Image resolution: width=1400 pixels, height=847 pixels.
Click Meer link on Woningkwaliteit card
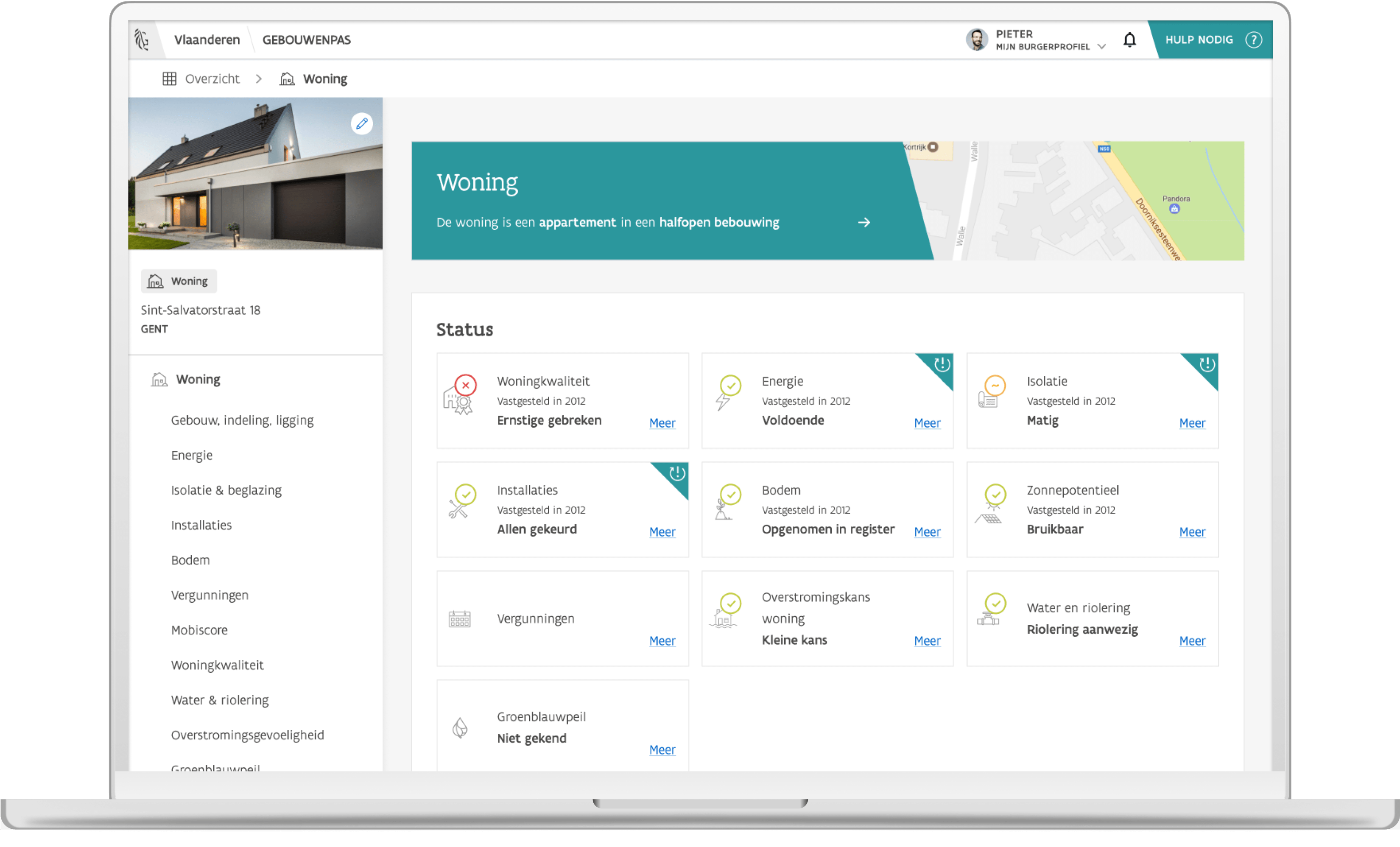[x=662, y=423]
